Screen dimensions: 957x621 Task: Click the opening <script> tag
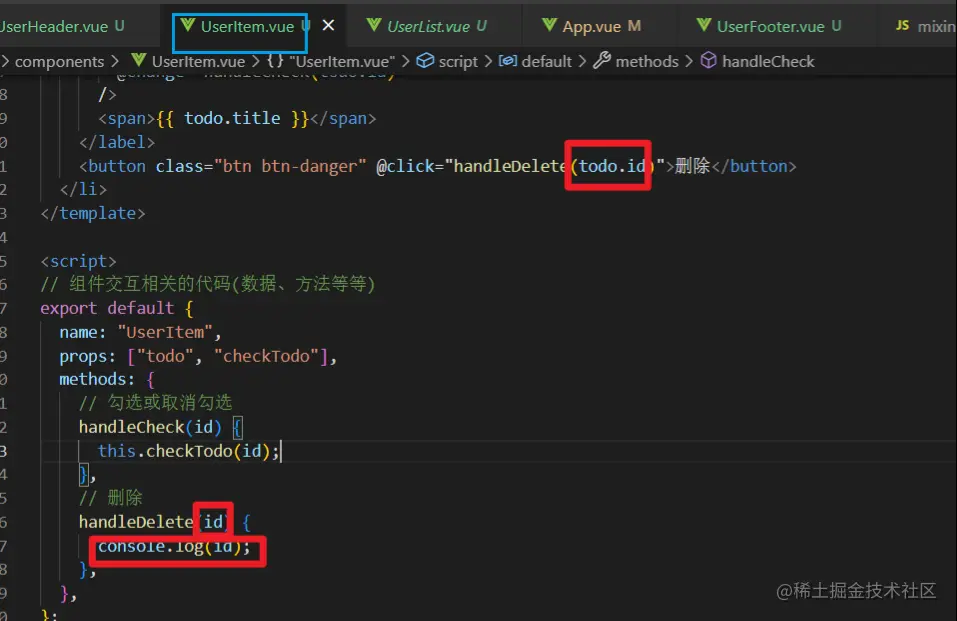coord(78,261)
